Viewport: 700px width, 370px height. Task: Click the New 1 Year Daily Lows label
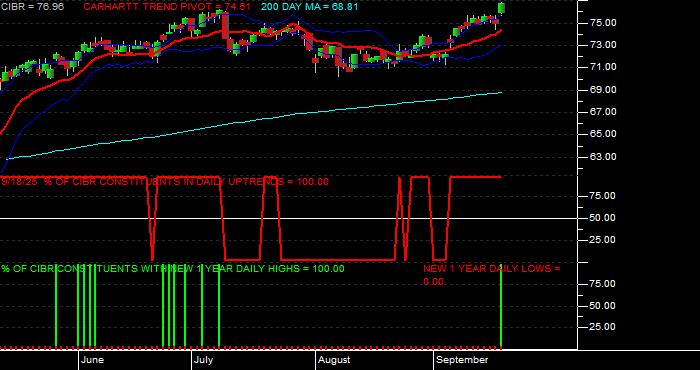click(492, 275)
